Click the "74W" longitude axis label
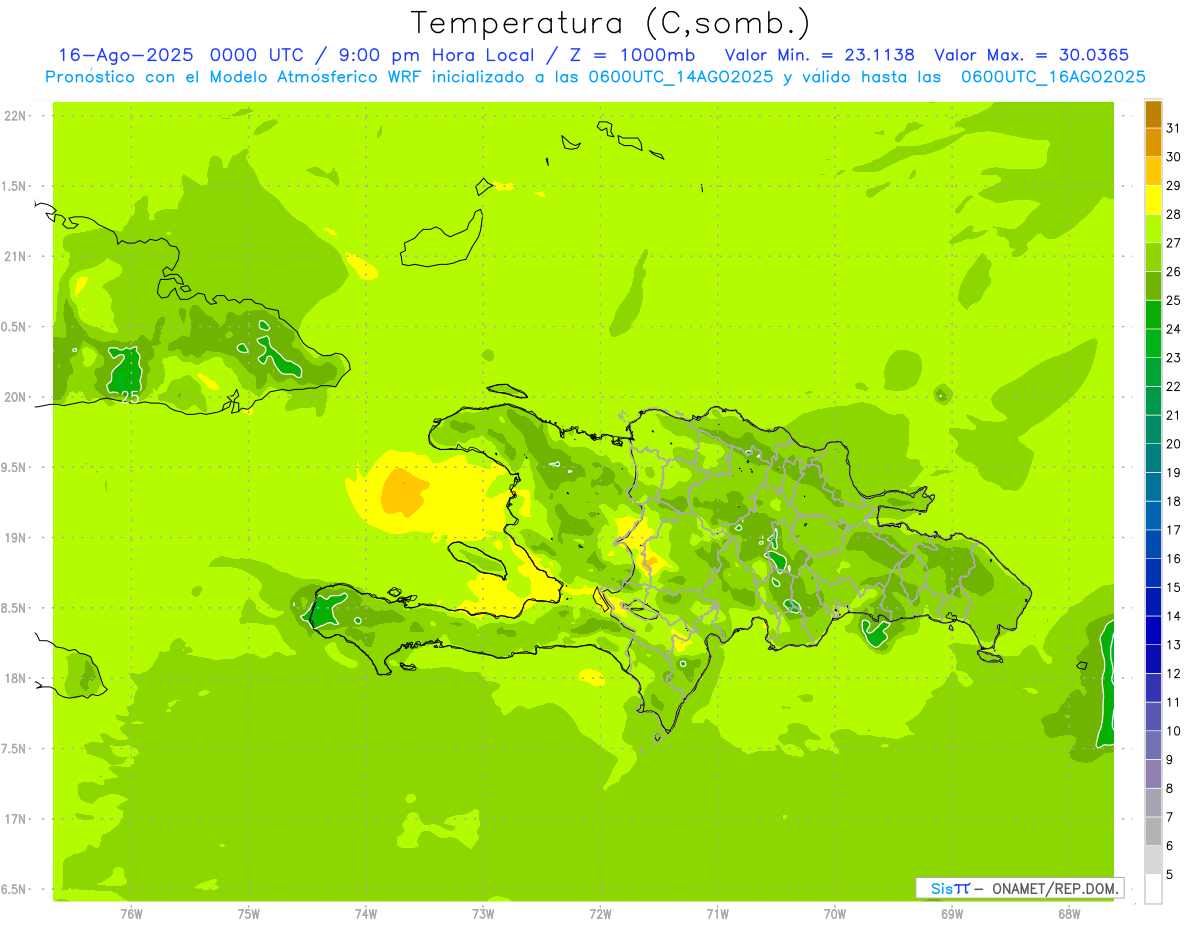 tap(366, 914)
